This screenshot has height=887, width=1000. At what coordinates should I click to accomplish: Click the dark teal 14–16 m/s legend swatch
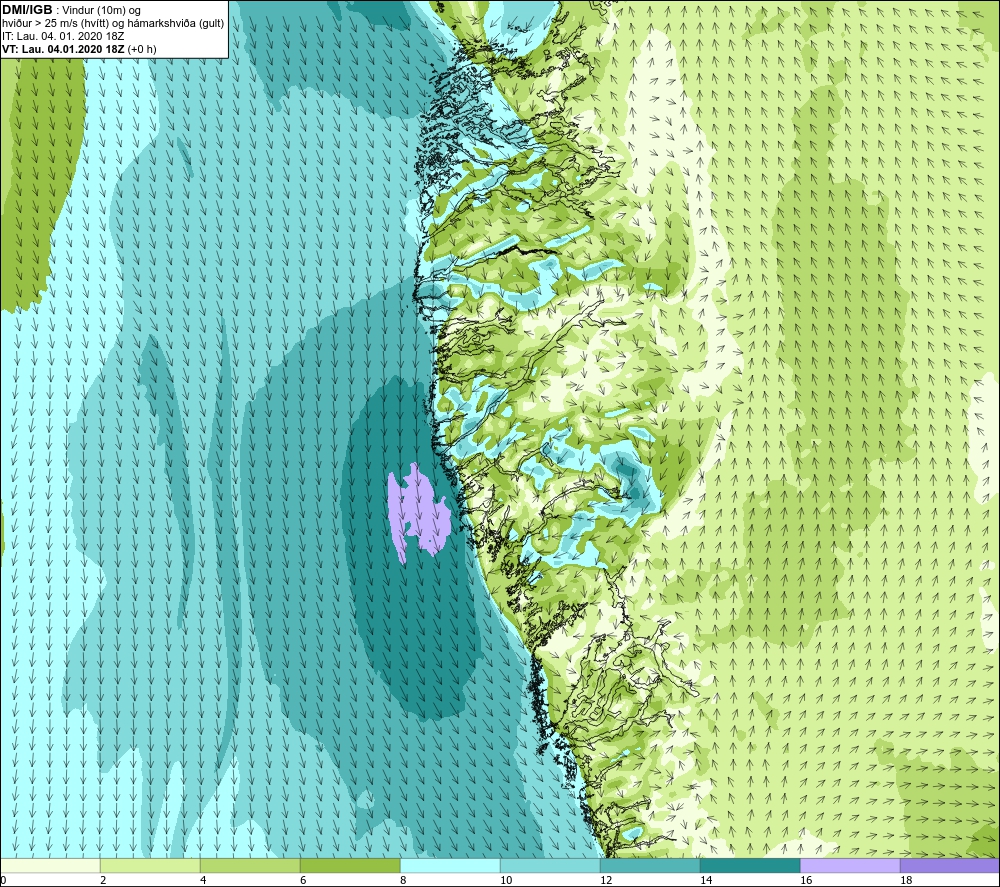pos(750,865)
